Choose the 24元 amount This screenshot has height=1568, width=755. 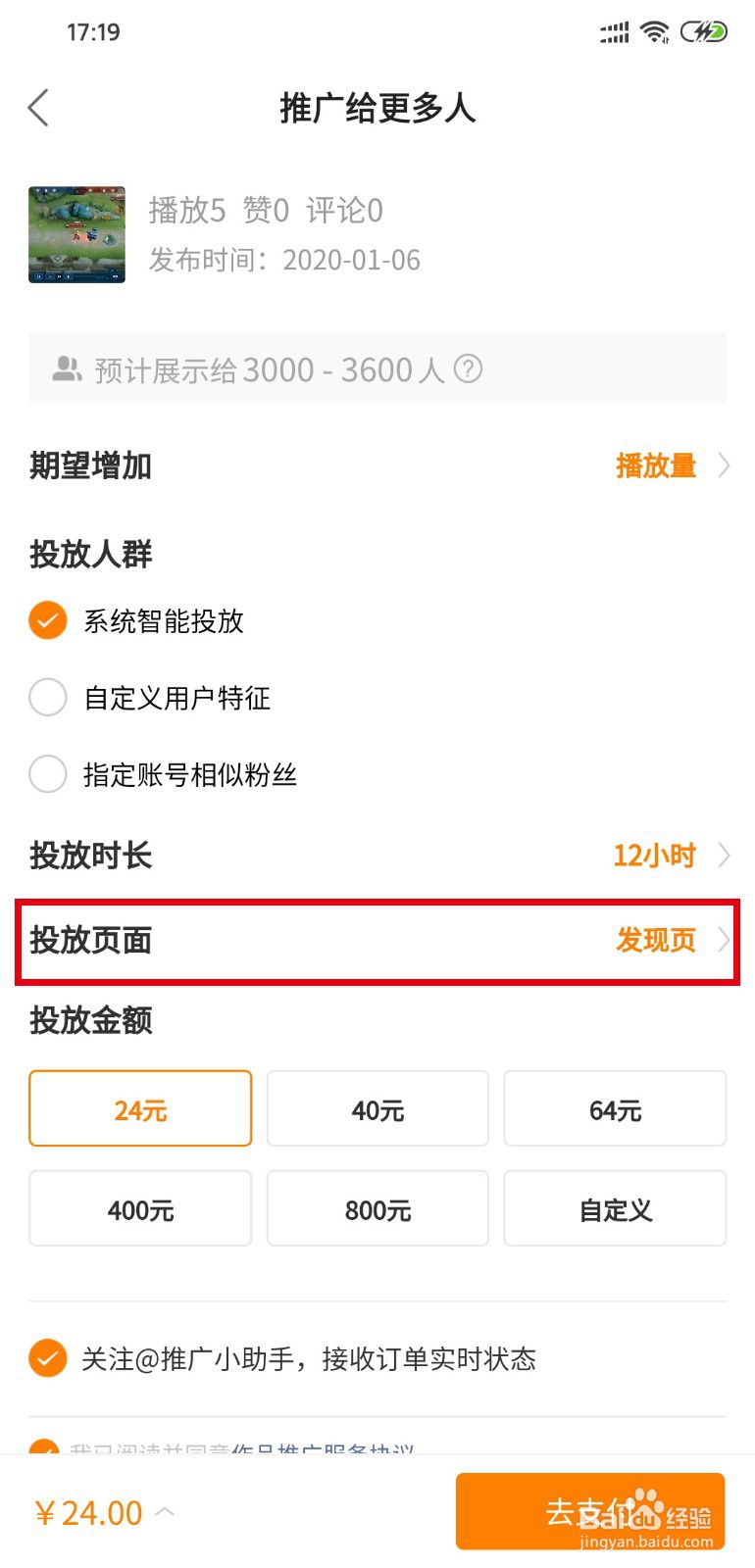pos(140,1108)
